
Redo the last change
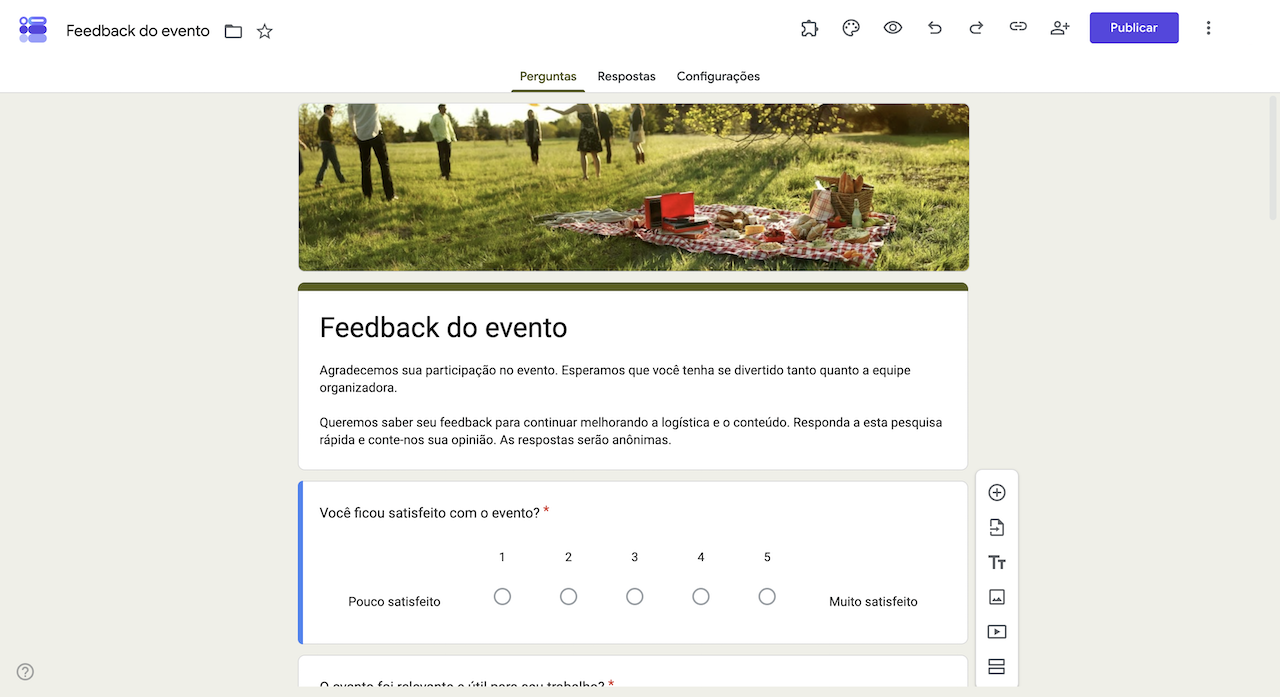tap(976, 28)
